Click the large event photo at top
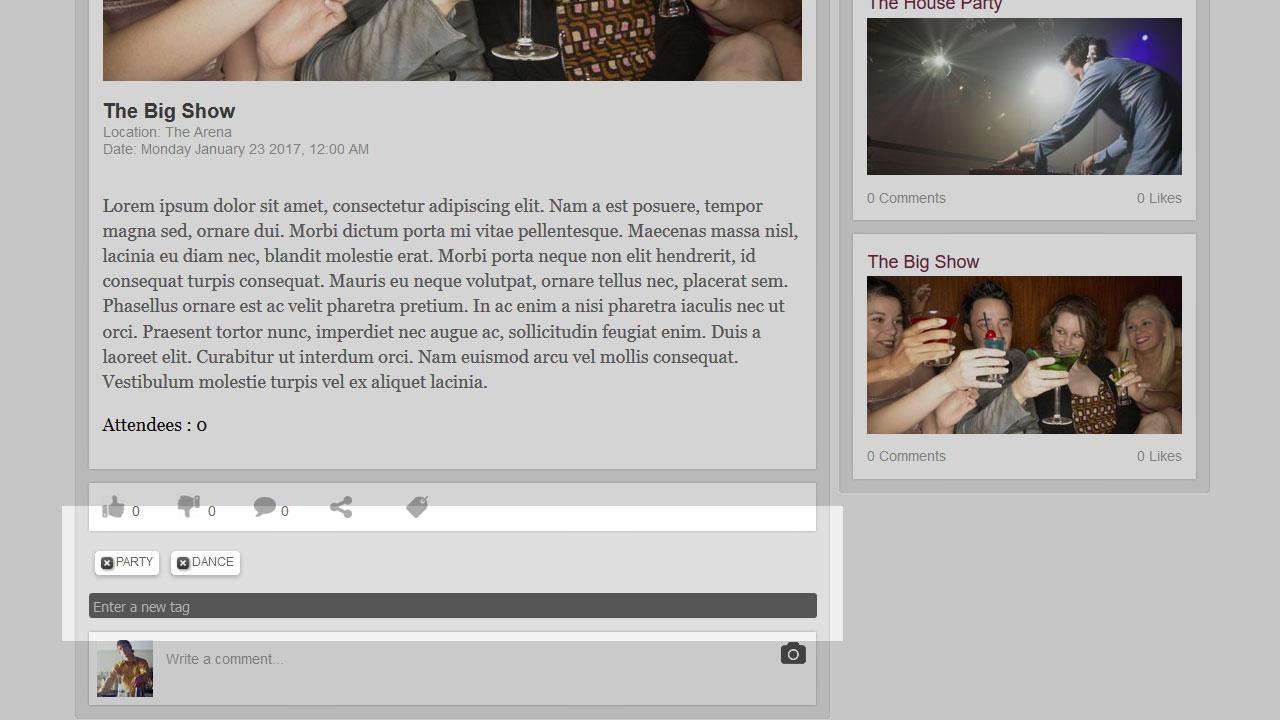Viewport: 1280px width, 720px height. (452, 40)
